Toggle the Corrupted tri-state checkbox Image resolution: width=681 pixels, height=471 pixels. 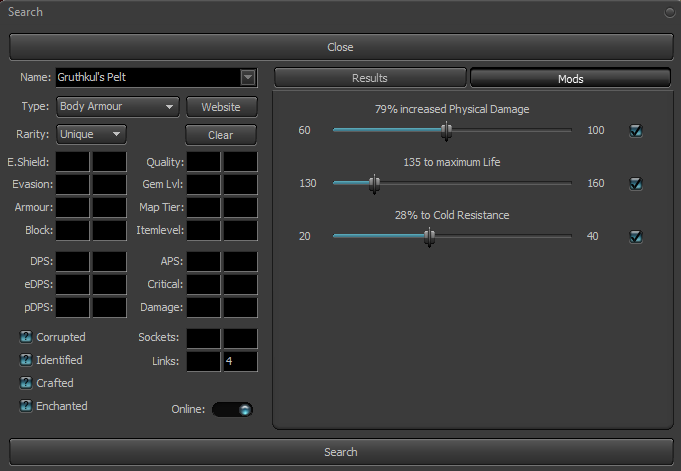point(26,337)
